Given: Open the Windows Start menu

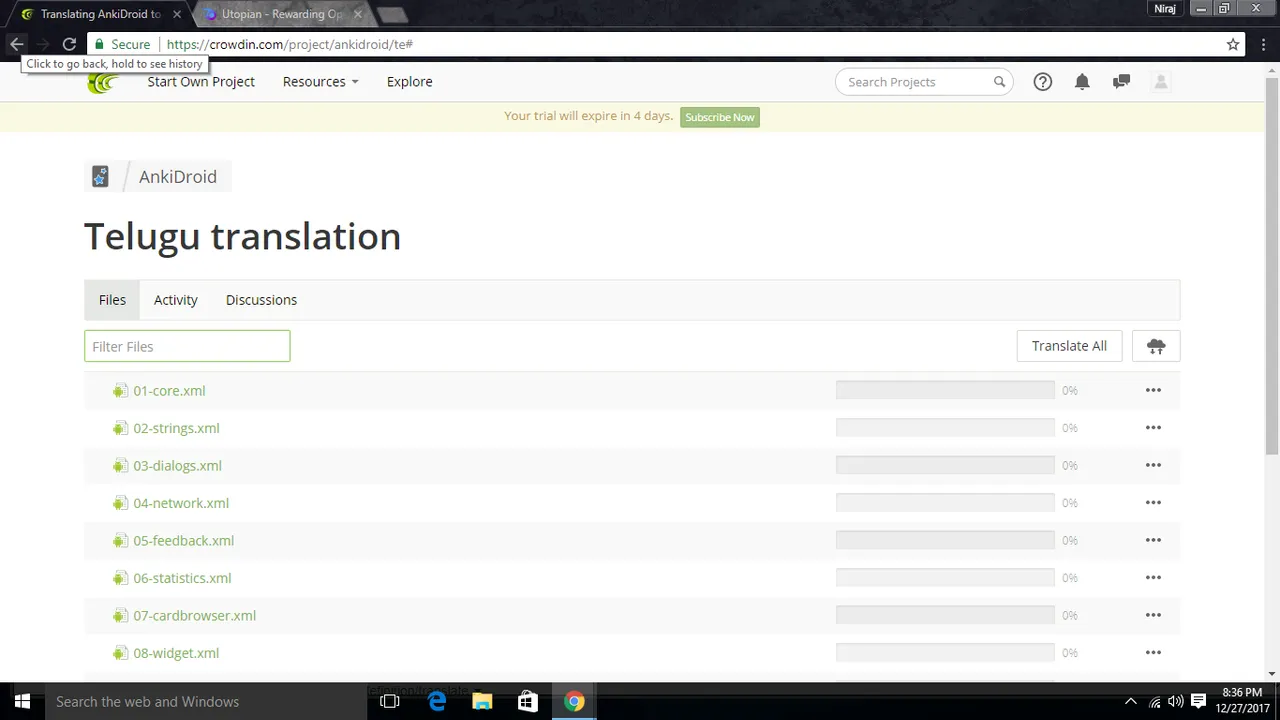Looking at the screenshot, I should coord(22,702).
